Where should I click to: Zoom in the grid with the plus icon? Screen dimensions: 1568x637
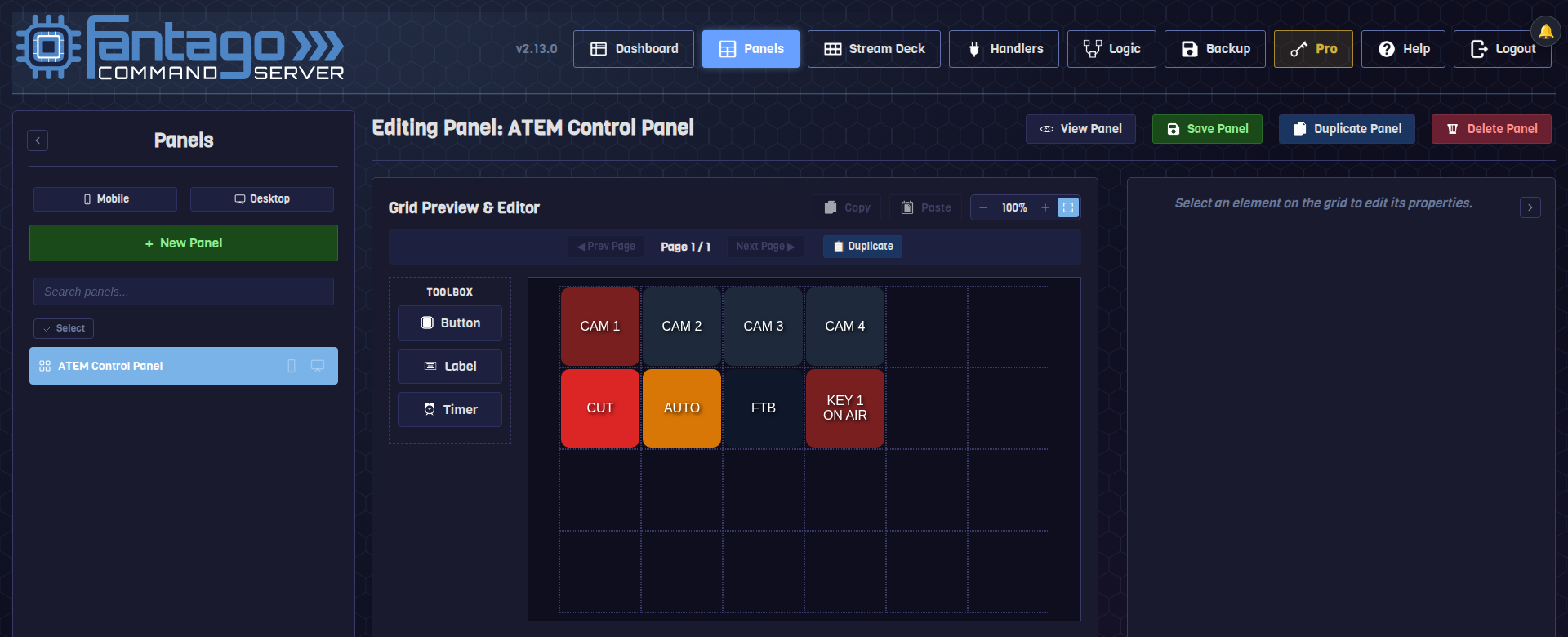1045,207
